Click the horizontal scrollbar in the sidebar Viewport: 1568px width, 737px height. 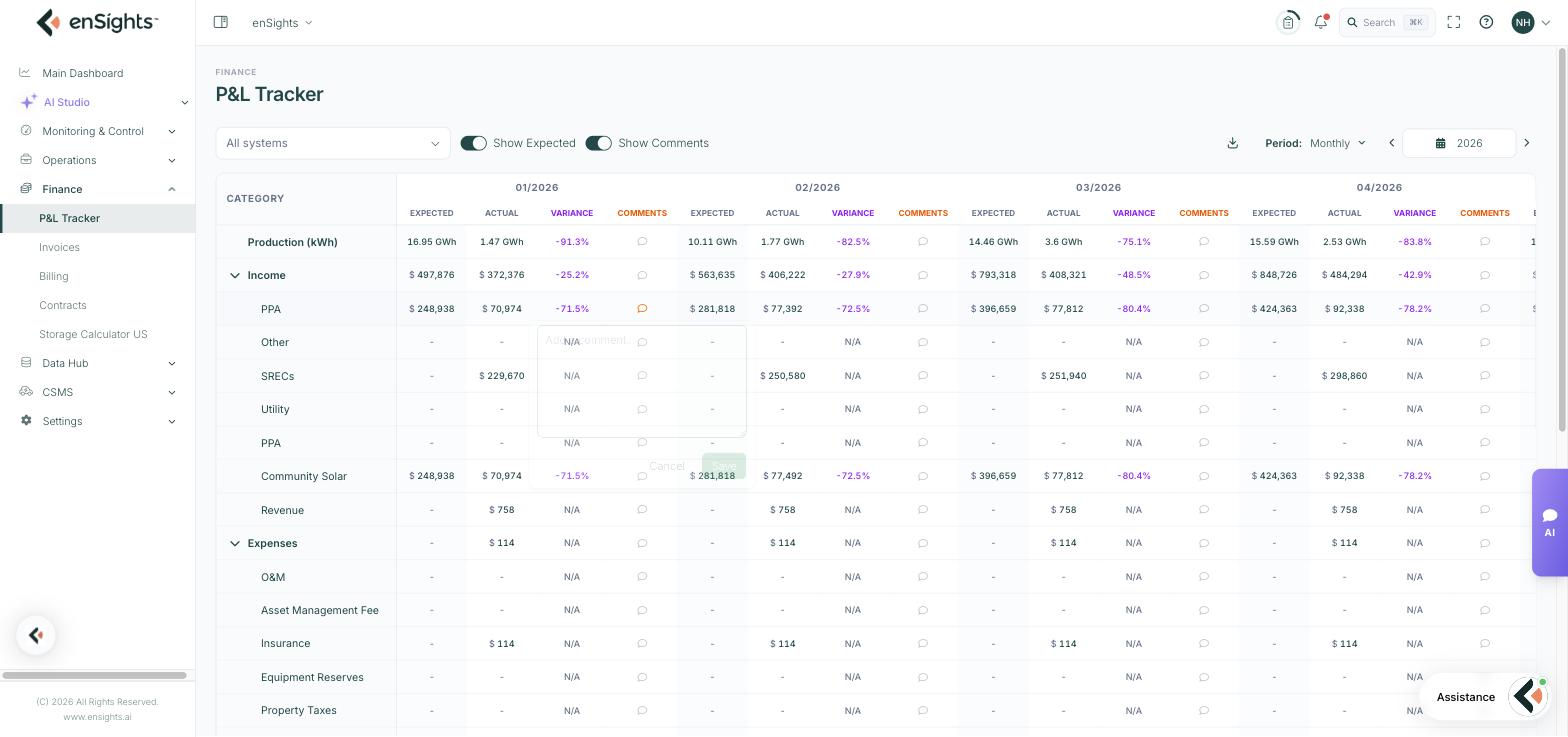[x=95, y=675]
